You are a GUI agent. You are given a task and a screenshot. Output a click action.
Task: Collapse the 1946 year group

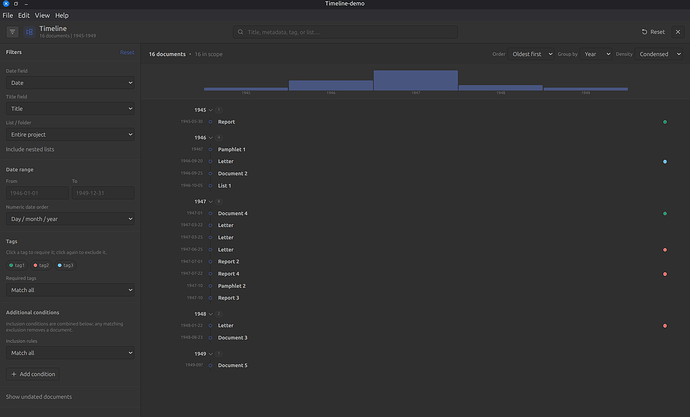coord(210,138)
